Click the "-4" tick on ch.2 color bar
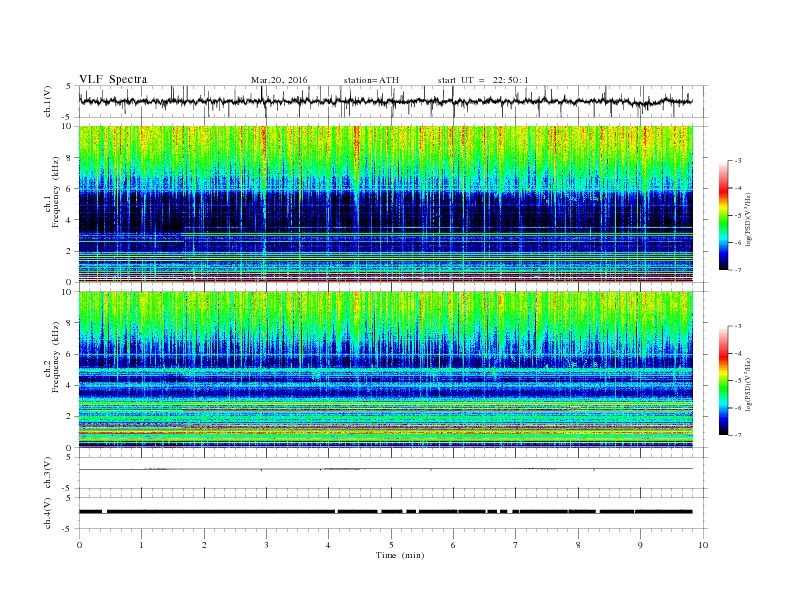792x612 pixels. (x=737, y=353)
